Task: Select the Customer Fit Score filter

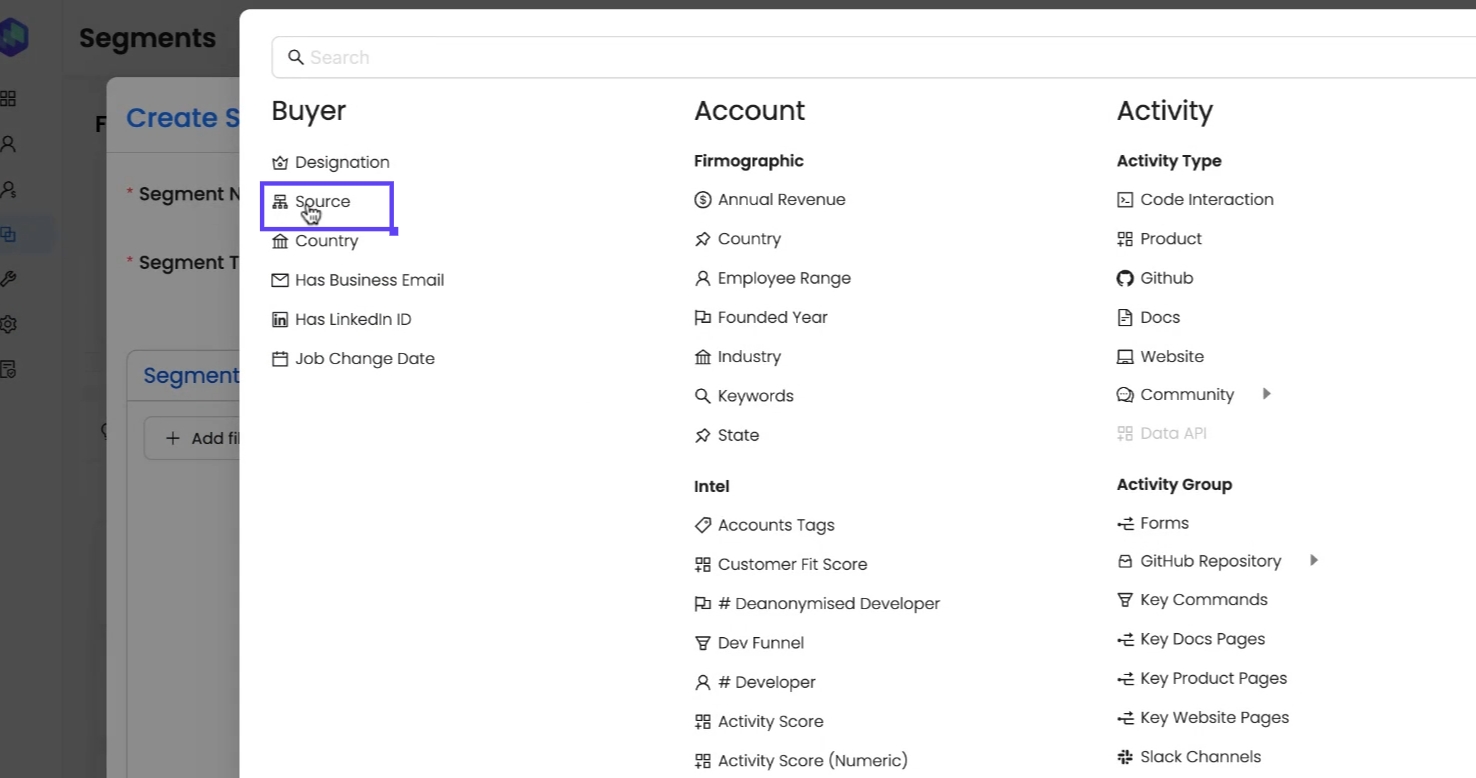Action: [792, 564]
